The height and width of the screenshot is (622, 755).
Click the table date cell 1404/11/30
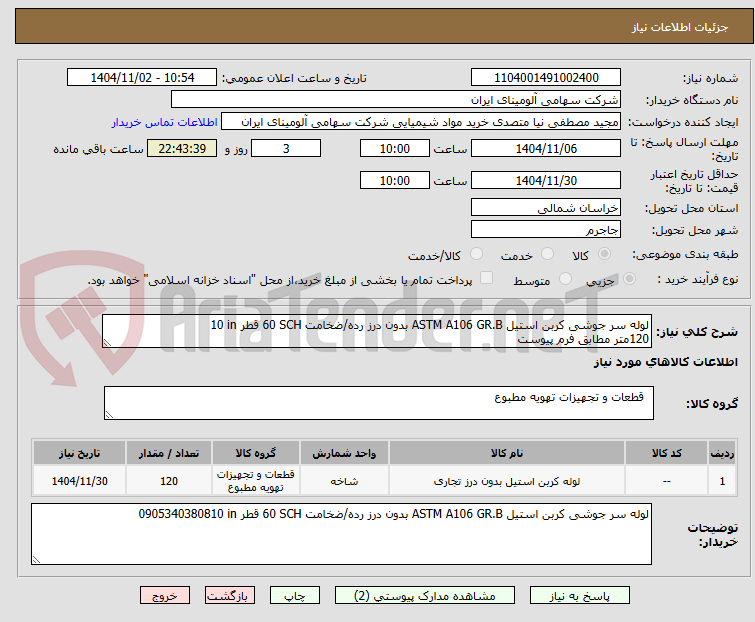pyautogui.click(x=79, y=481)
